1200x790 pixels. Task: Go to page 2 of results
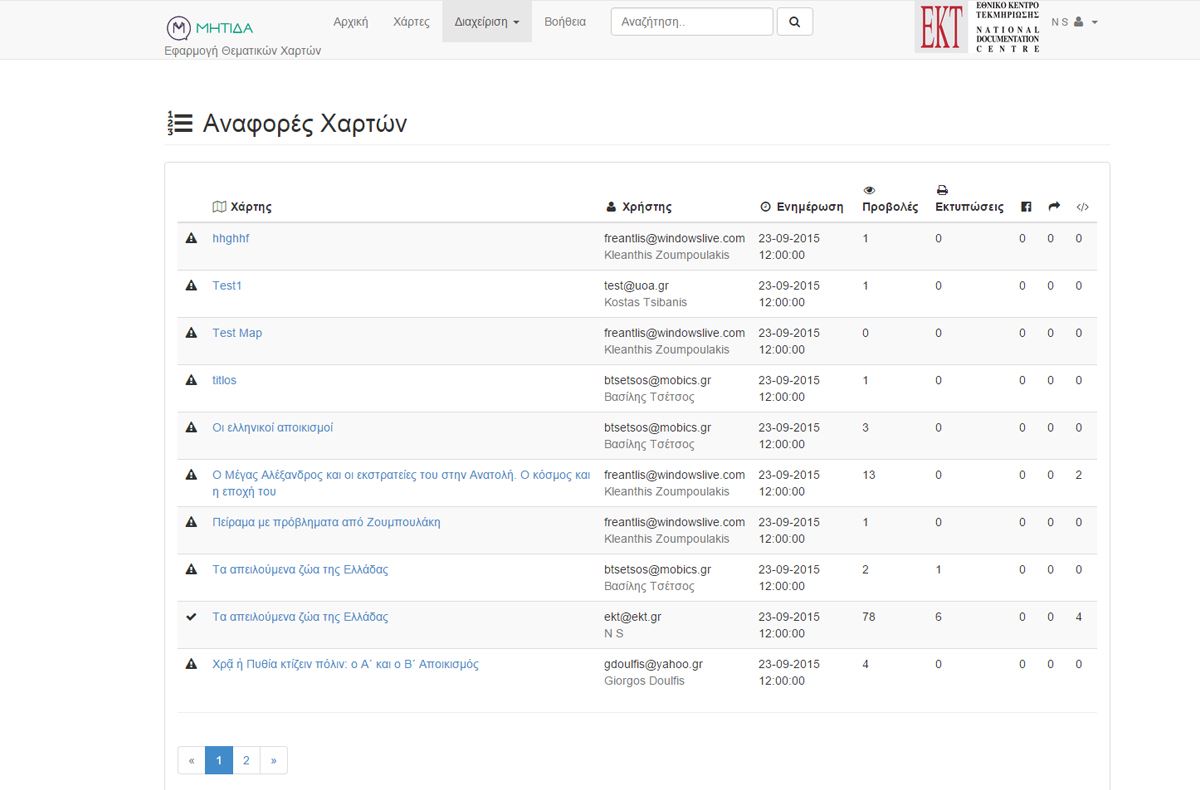[x=246, y=760]
